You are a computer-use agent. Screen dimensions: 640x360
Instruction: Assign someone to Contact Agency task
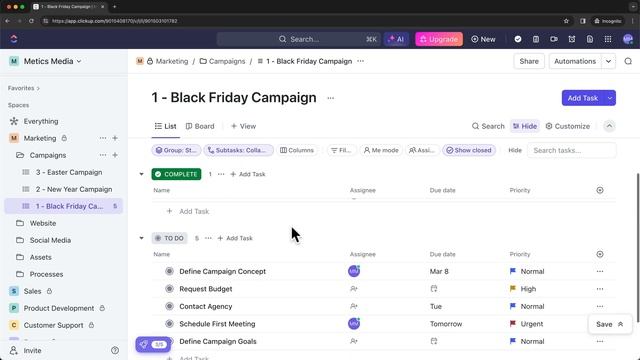(x=354, y=307)
